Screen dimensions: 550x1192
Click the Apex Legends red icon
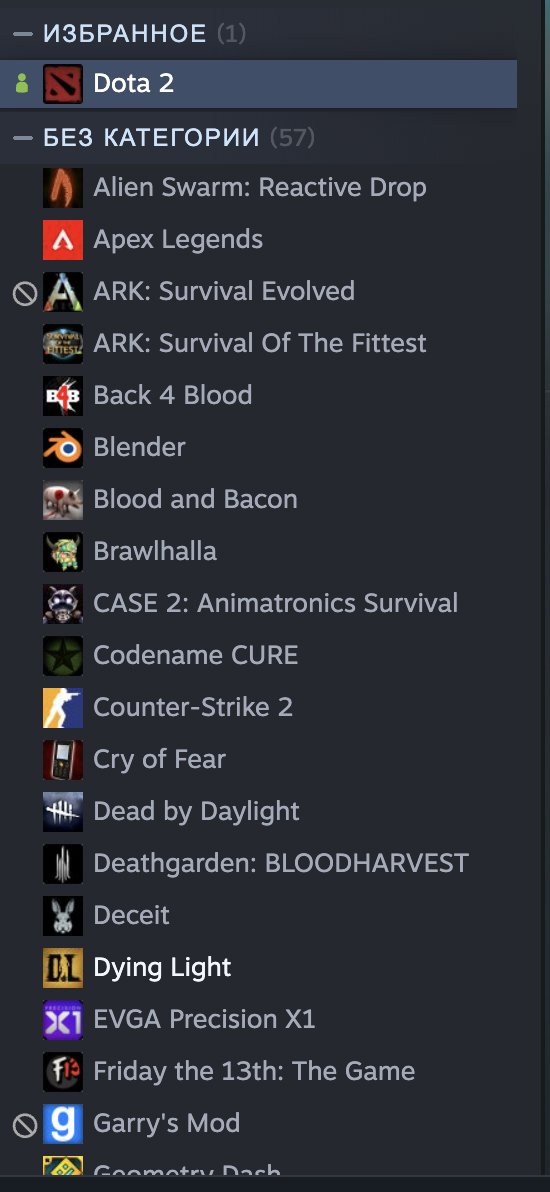point(63,239)
